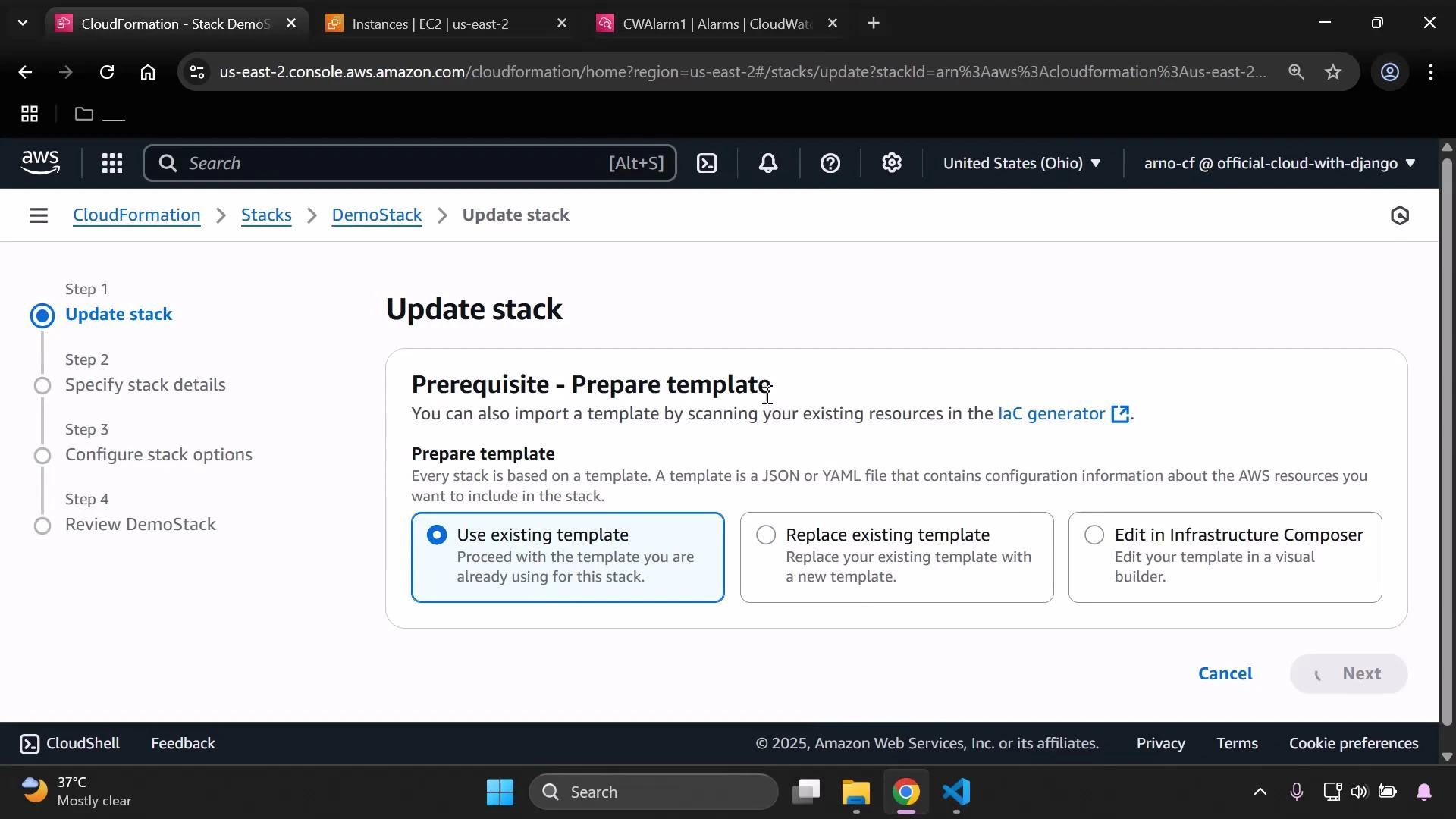This screenshot has width=1456, height=819.
Task: Select Edit in Infrastructure Composer
Action: click(x=1094, y=535)
